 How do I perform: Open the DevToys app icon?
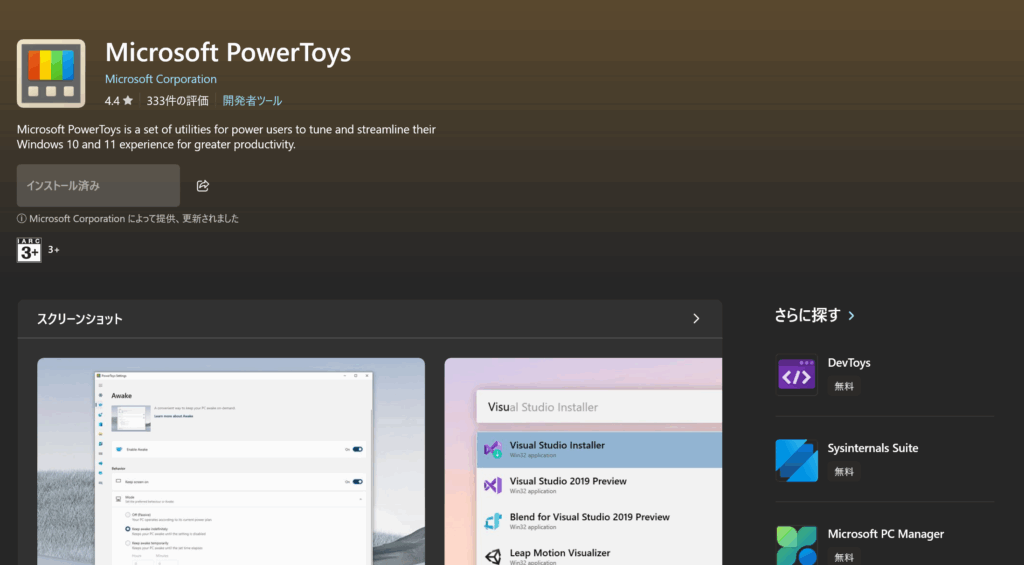(x=796, y=375)
